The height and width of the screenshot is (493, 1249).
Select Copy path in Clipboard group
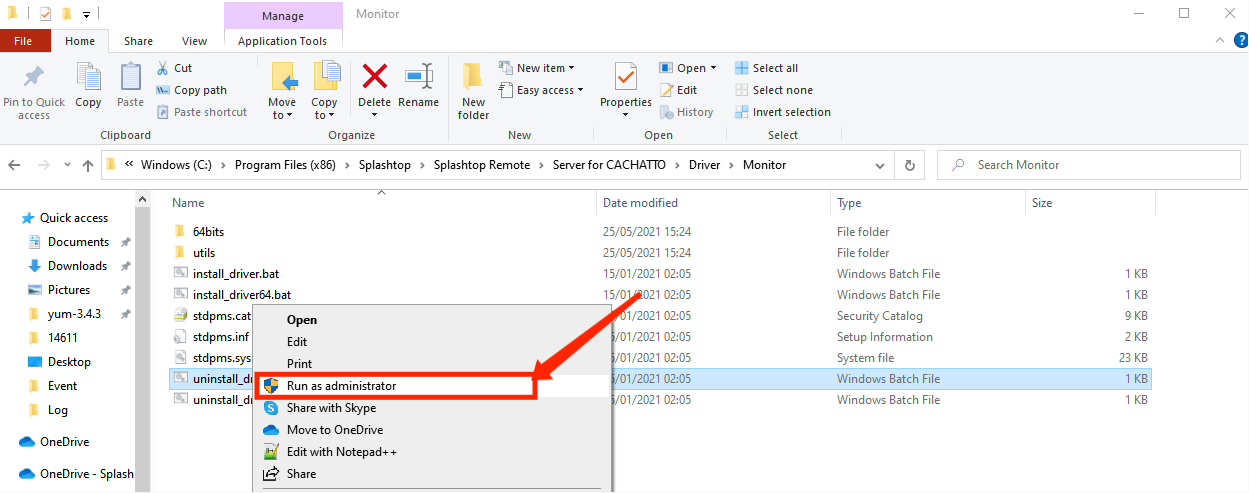click(x=191, y=90)
